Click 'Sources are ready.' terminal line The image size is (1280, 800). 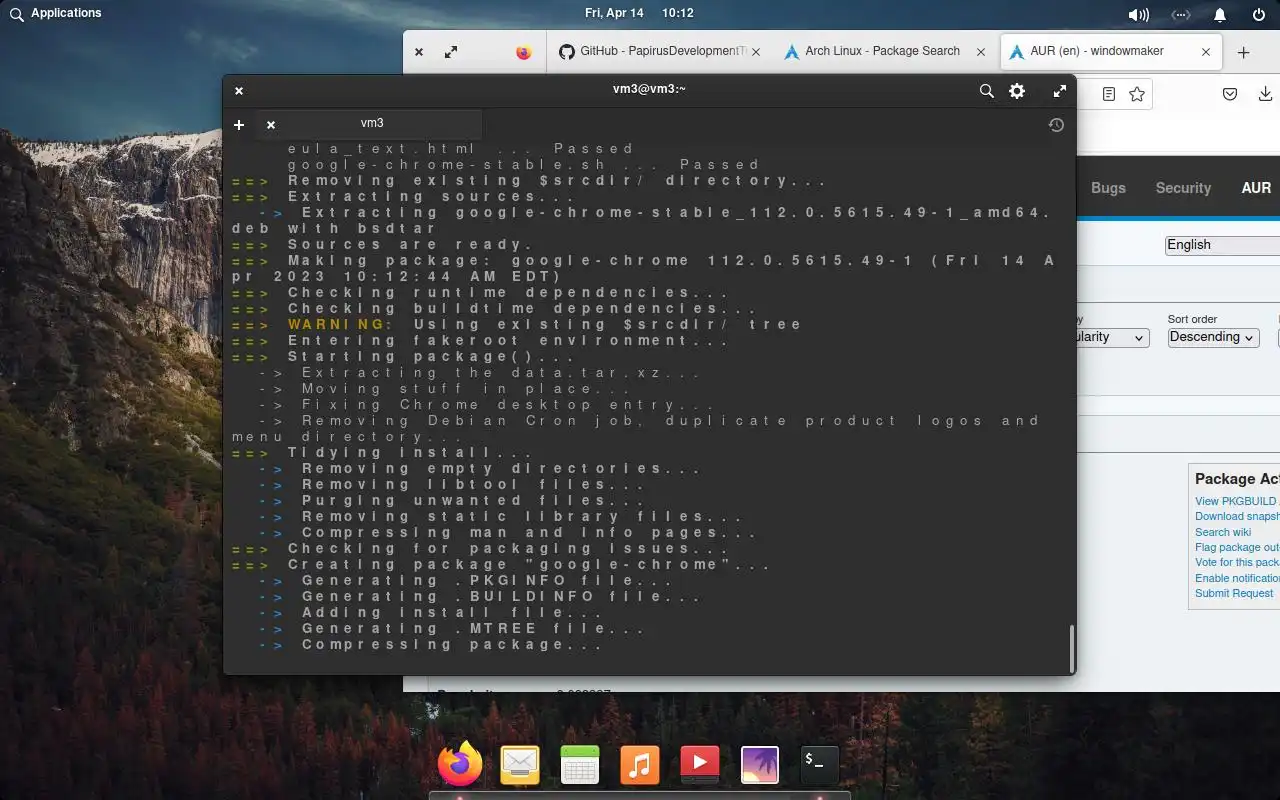coord(411,245)
